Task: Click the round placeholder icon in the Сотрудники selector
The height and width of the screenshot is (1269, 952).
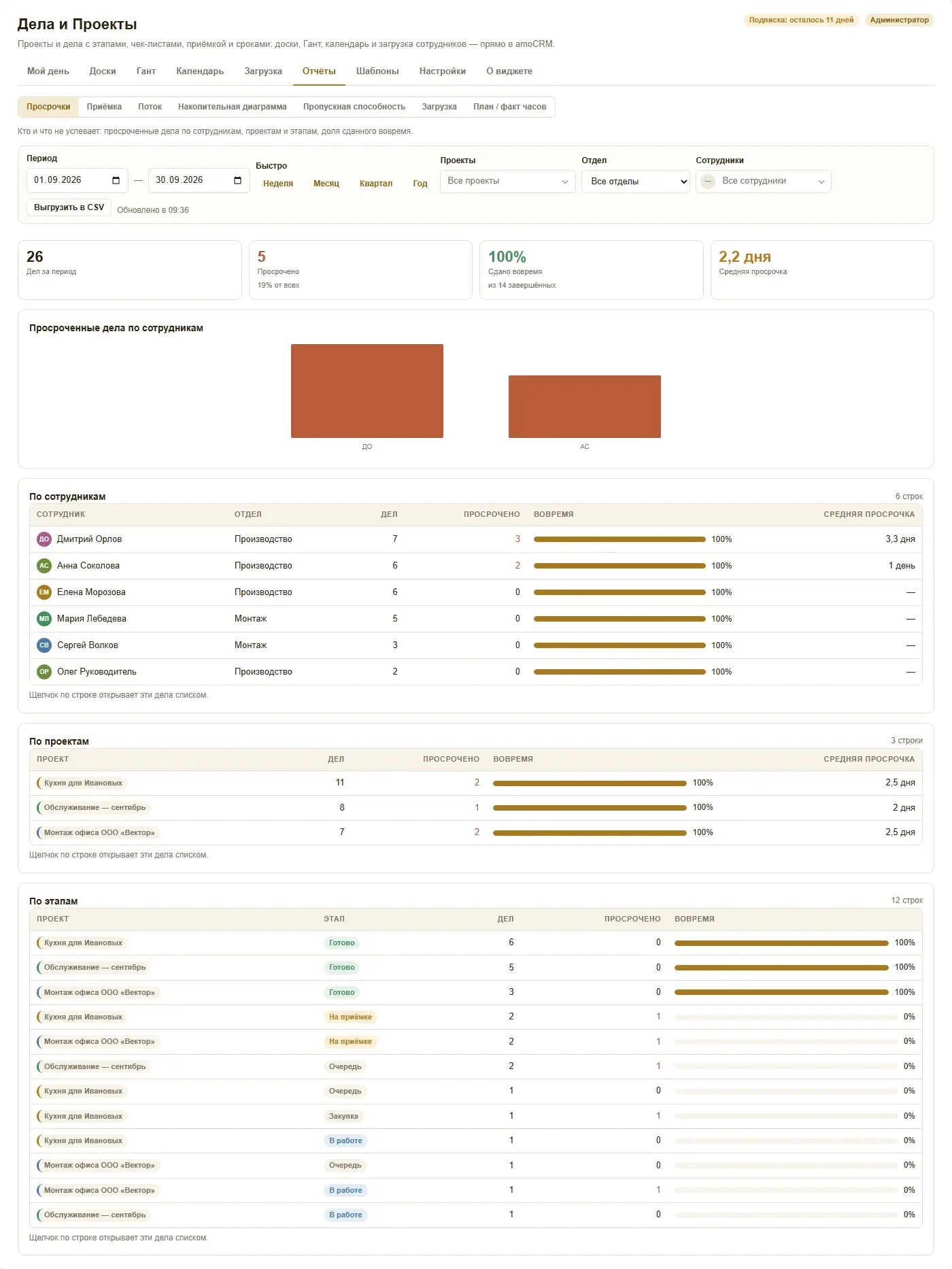Action: tap(708, 182)
